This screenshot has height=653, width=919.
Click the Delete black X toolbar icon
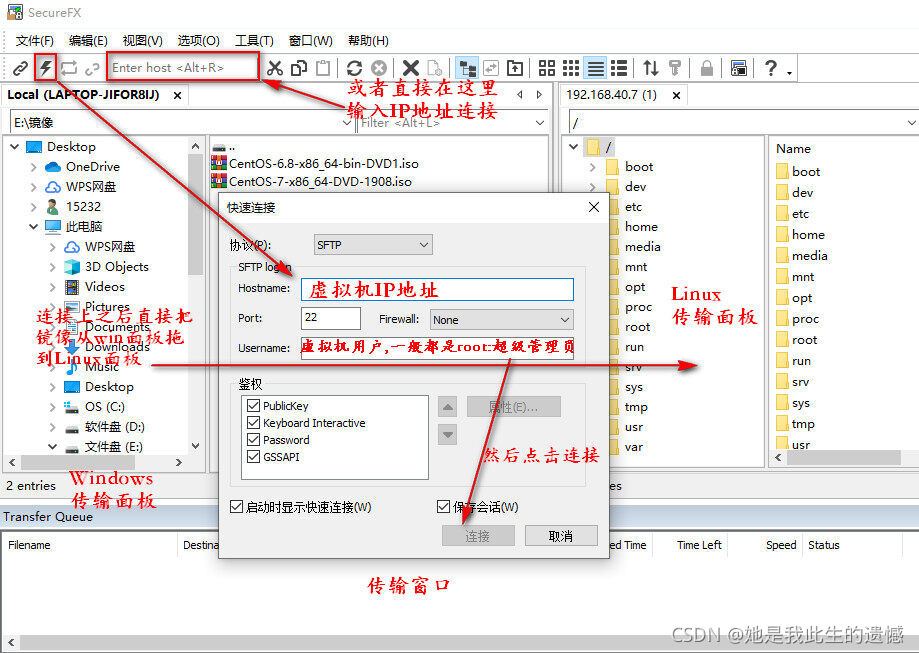pos(411,68)
